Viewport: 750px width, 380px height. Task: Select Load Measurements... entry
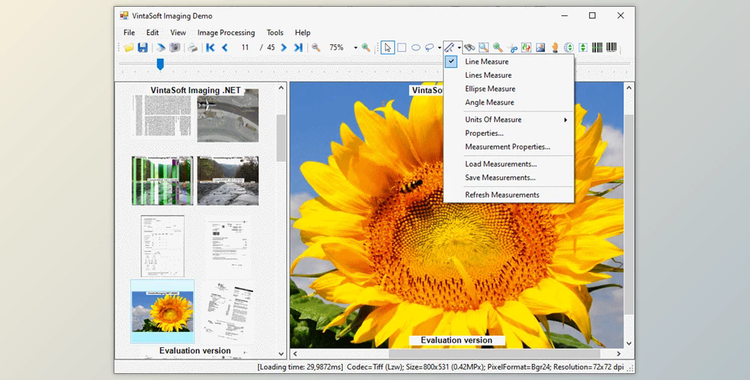[509, 164]
